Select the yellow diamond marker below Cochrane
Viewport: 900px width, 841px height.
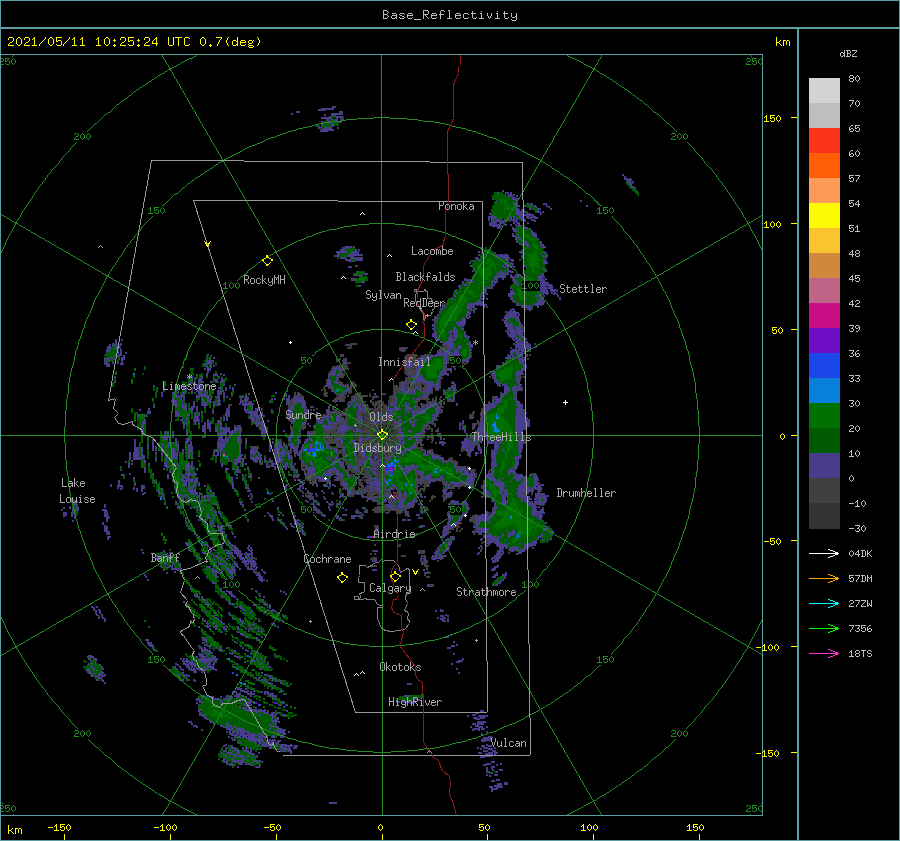(342, 578)
